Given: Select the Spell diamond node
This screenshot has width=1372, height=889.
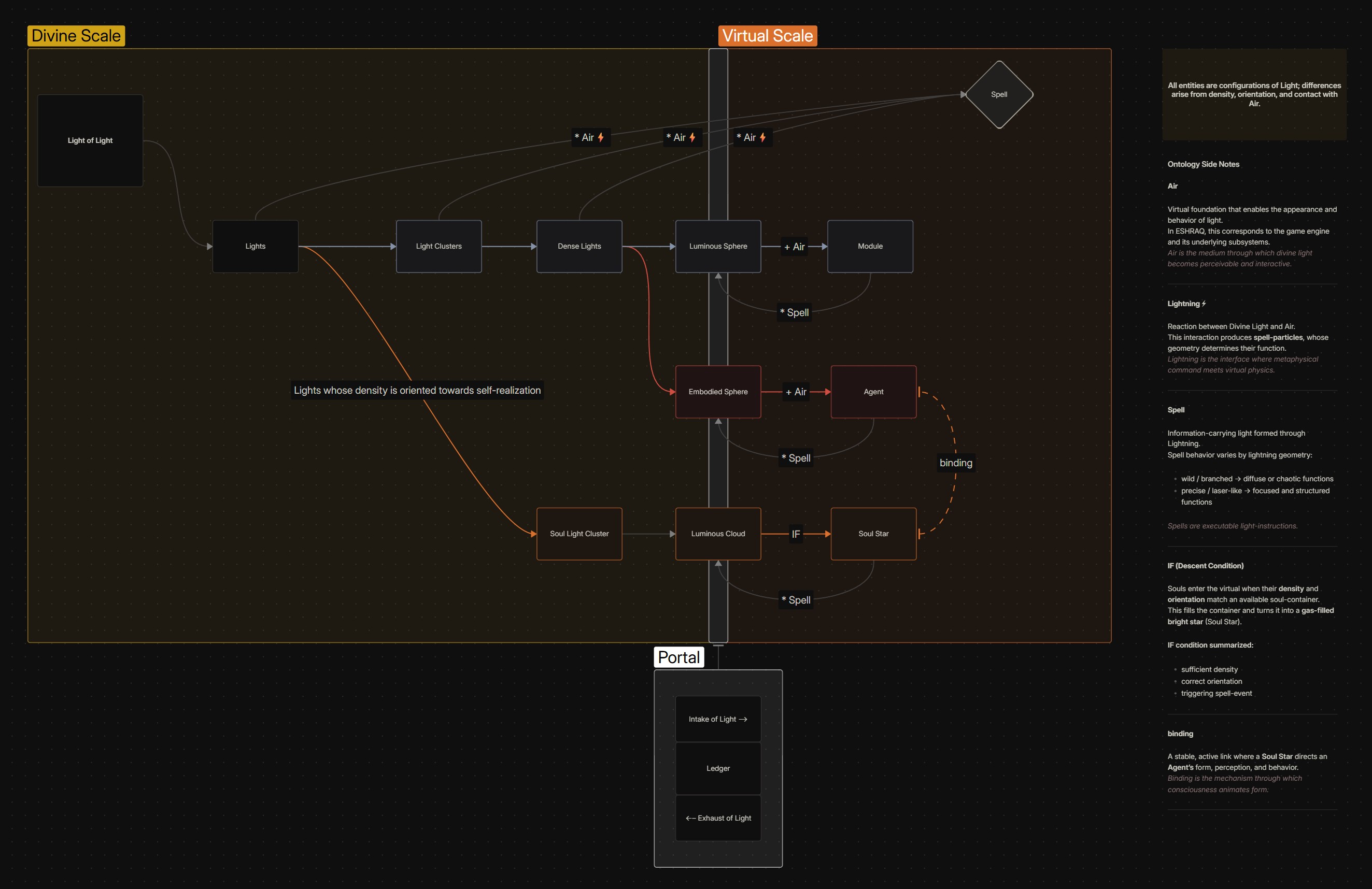Looking at the screenshot, I should 998,94.
